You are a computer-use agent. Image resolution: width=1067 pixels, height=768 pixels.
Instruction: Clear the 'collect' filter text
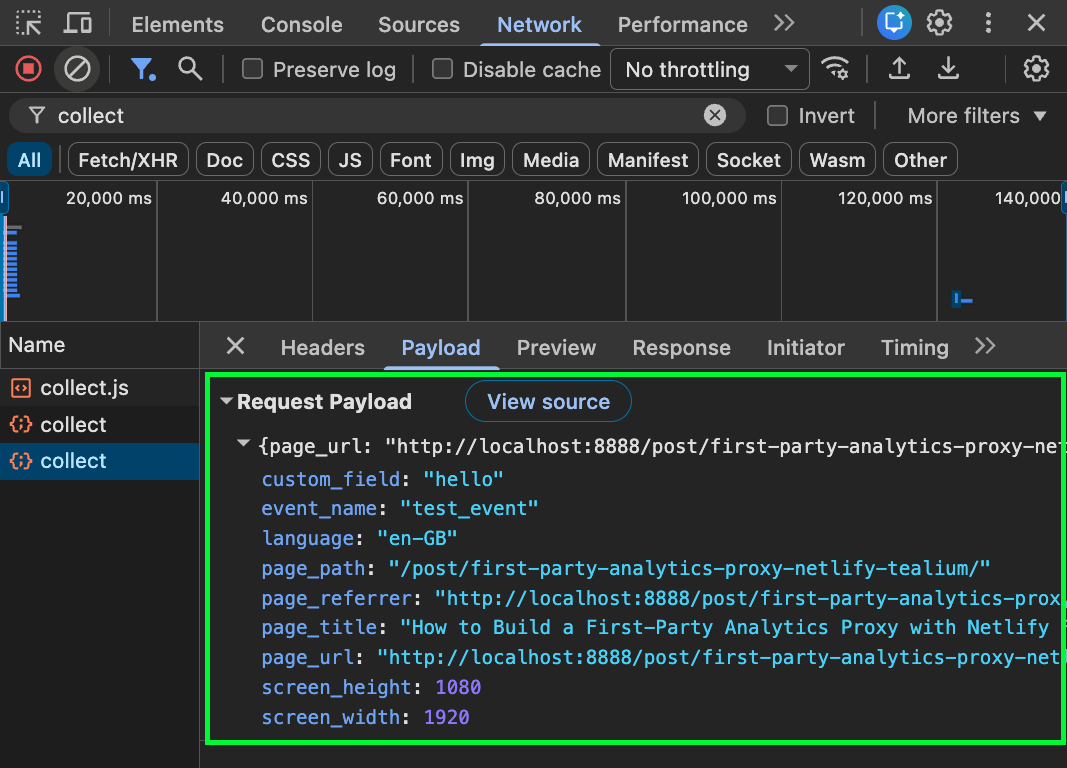pos(715,116)
